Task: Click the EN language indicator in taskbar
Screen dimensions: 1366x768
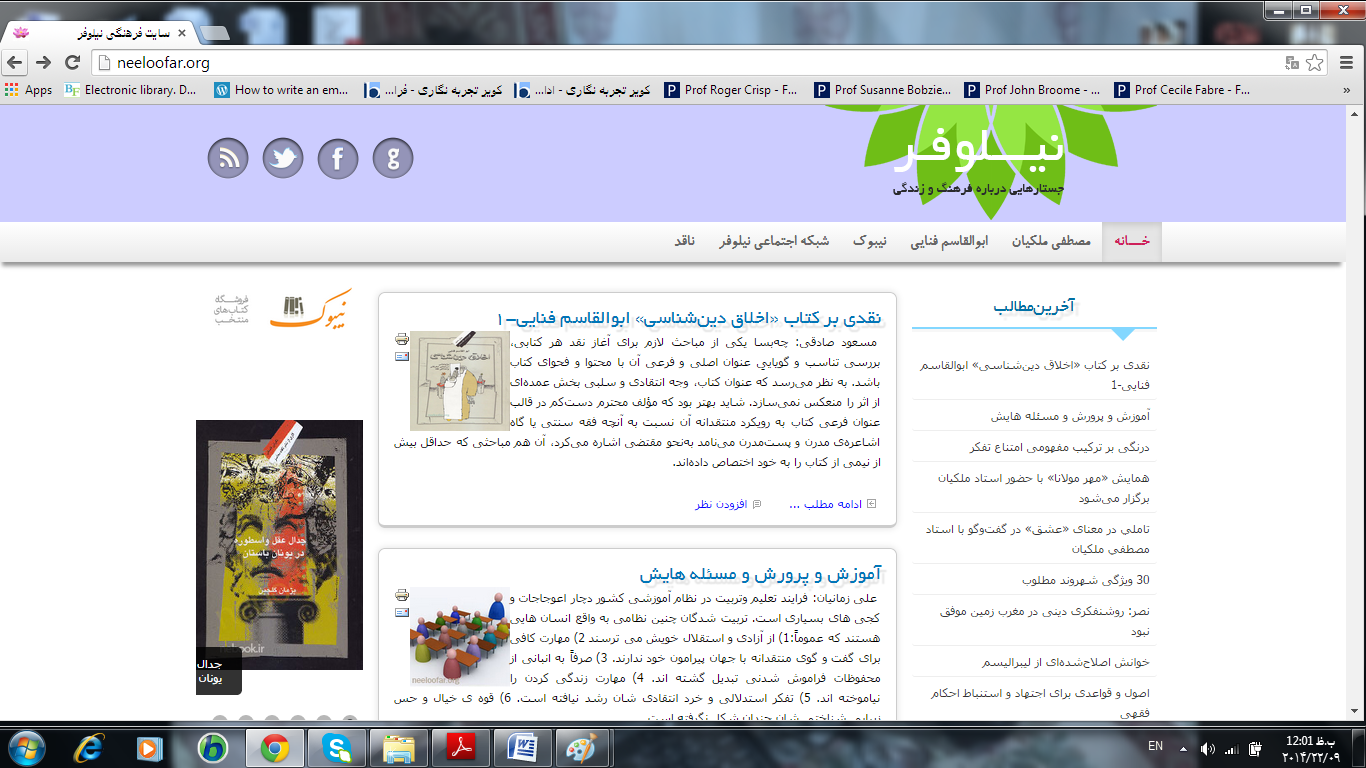Action: pyautogui.click(x=1155, y=746)
